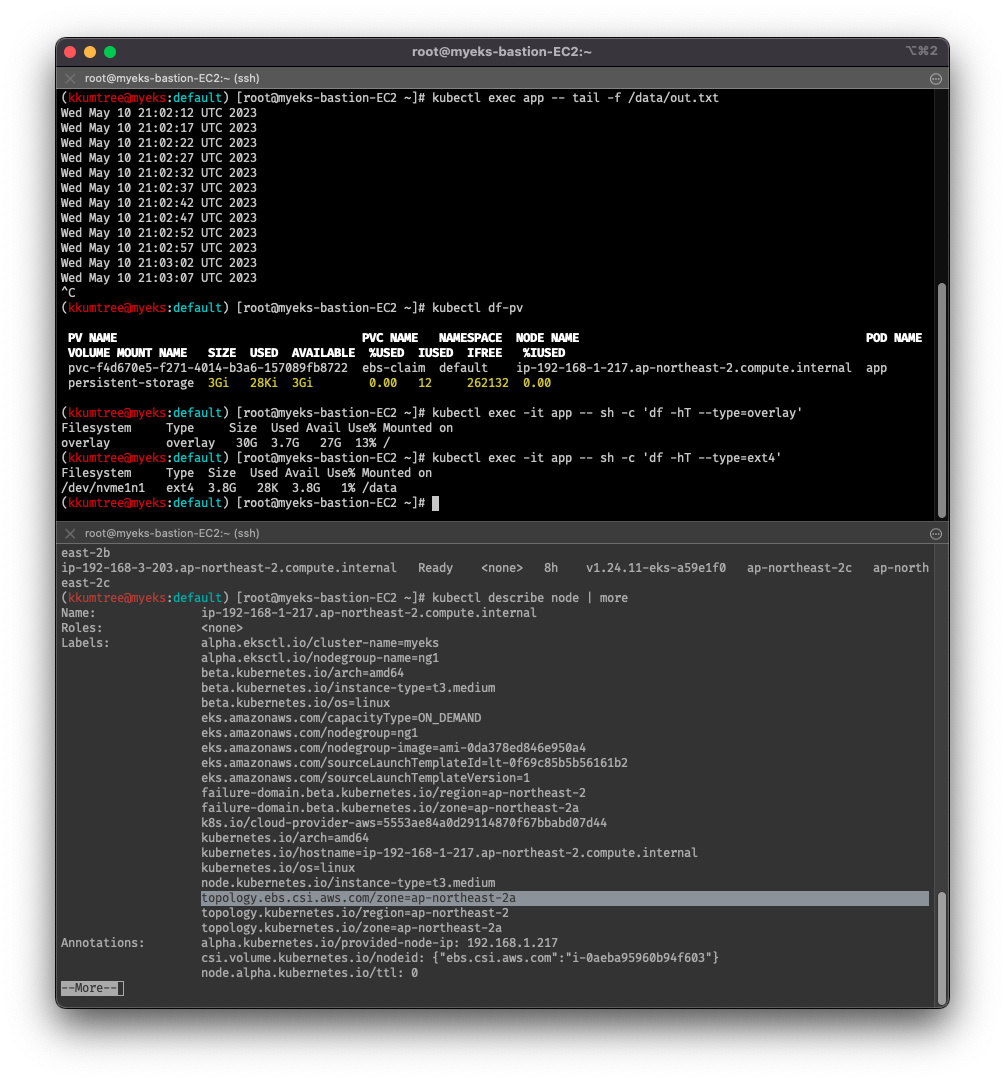Open the bottom pane options menu icon
The image size is (1005, 1082).
pyautogui.click(x=935, y=533)
